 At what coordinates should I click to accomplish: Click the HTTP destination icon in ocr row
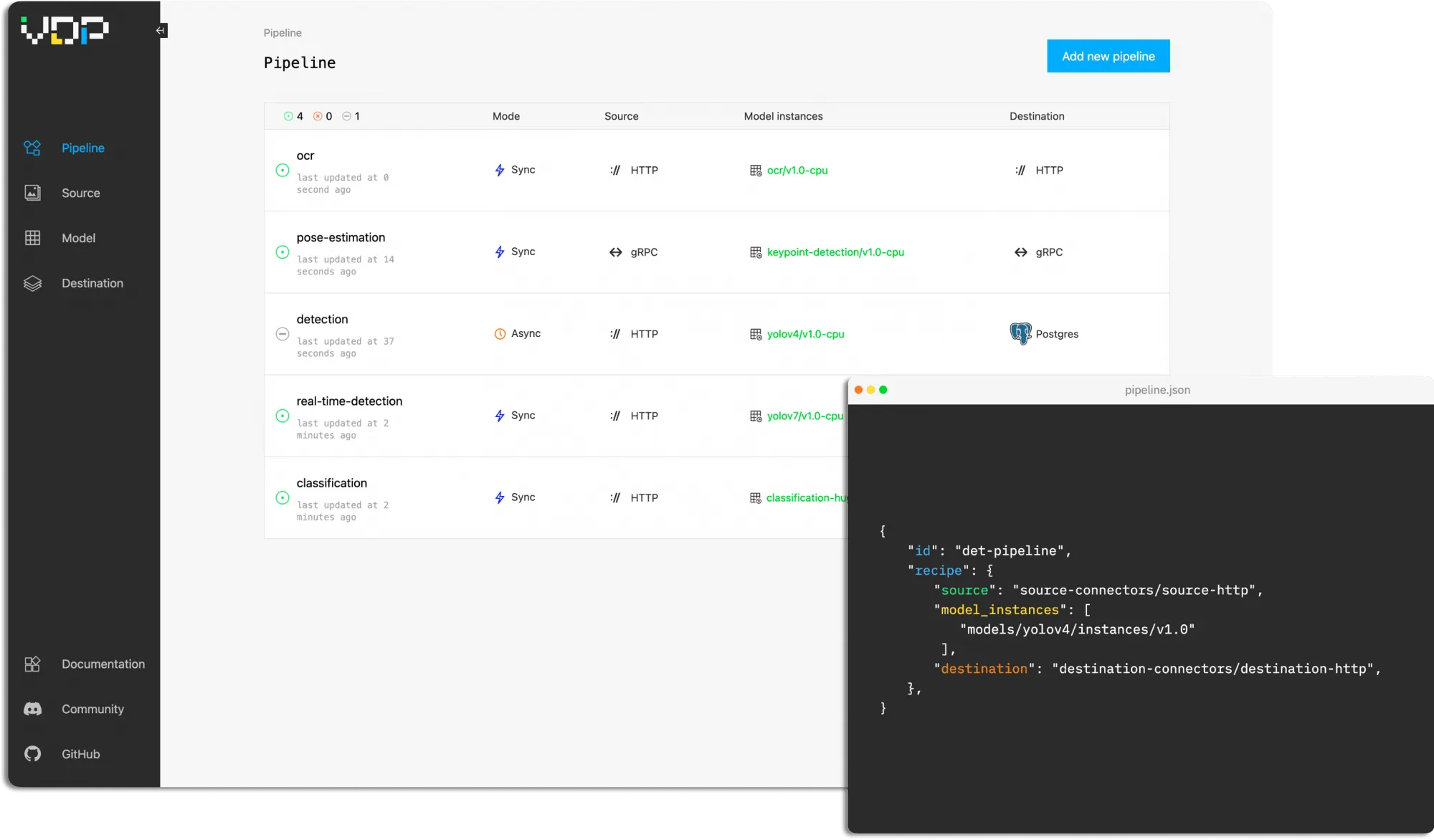click(x=1020, y=171)
